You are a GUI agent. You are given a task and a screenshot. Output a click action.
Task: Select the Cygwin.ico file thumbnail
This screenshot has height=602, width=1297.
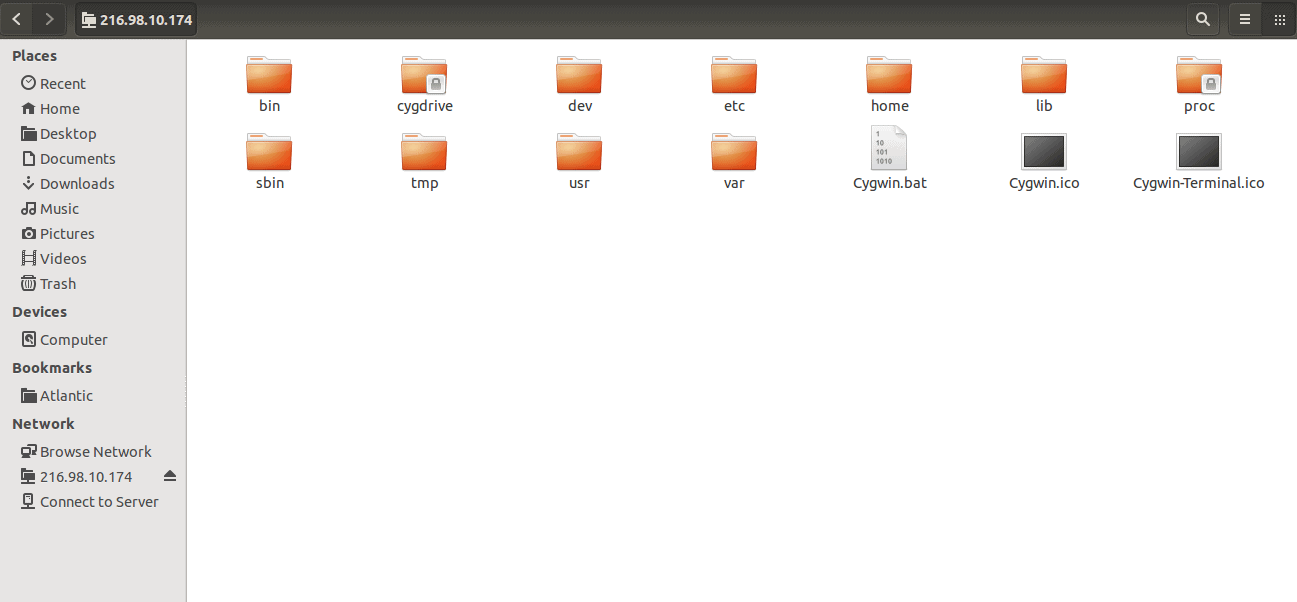(x=1044, y=151)
